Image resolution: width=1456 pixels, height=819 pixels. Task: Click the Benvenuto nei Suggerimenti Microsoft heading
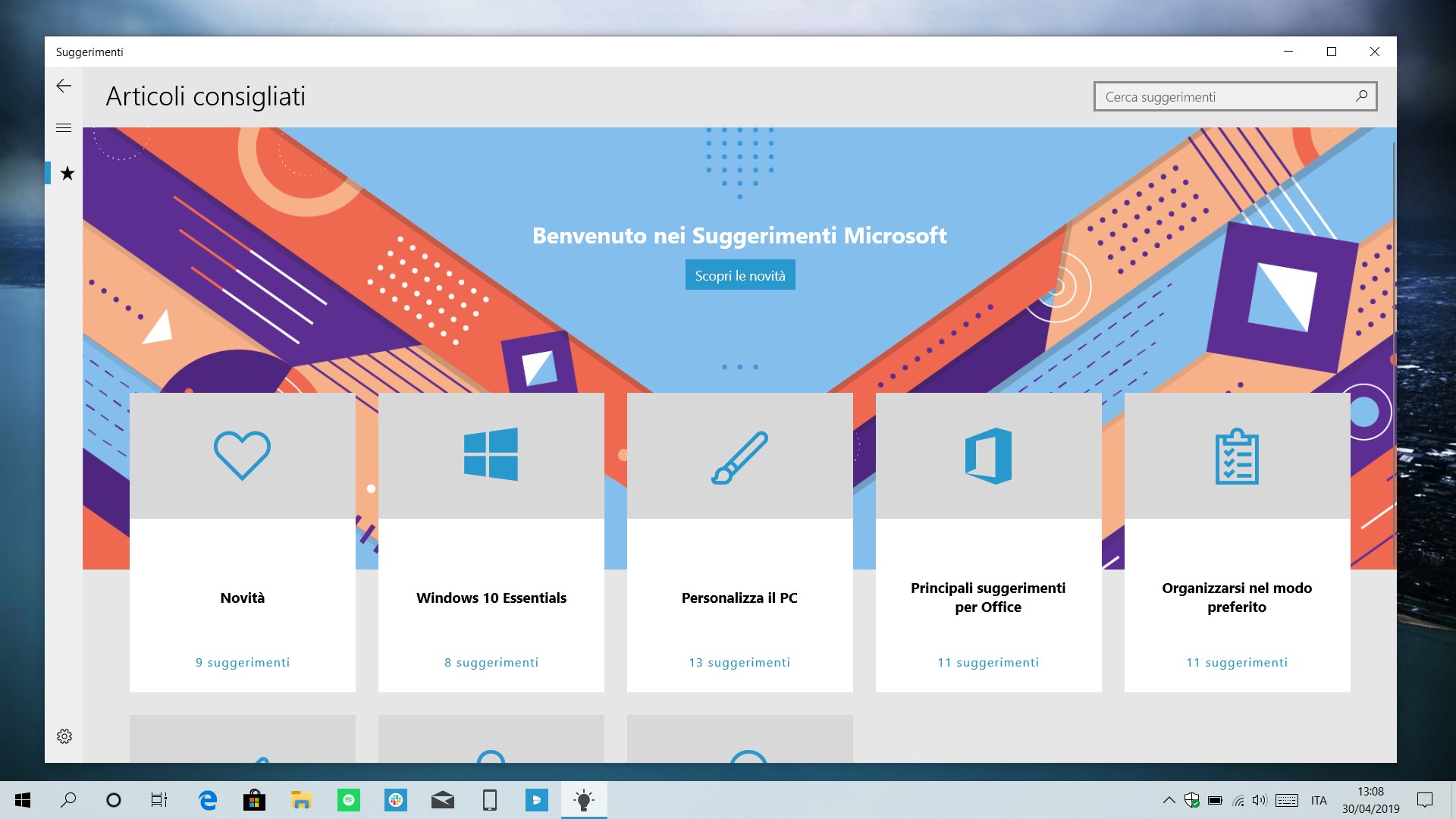[x=739, y=236]
